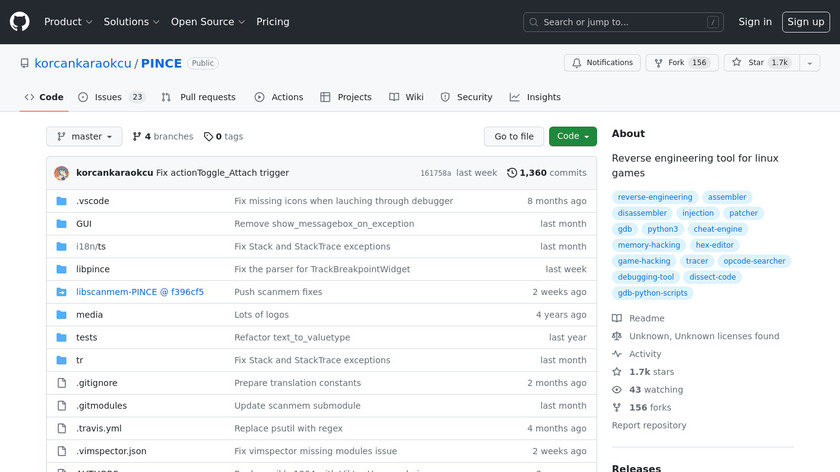Switch to the Insights tab
The image size is (840, 472).
(x=535, y=97)
